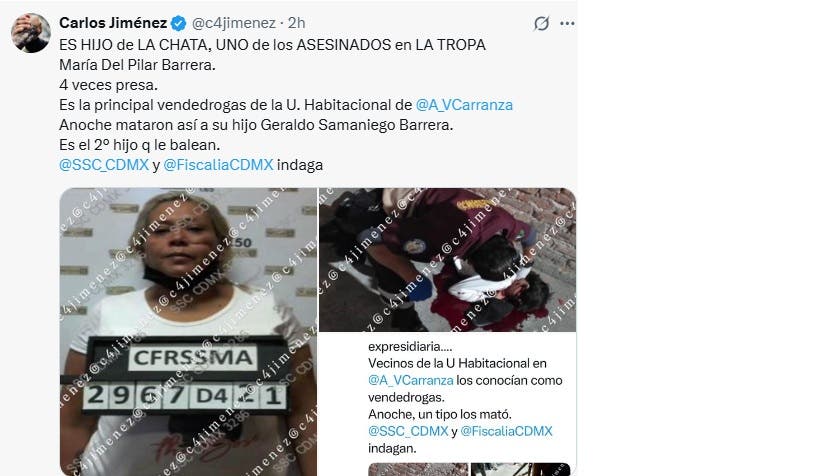This screenshot has width=819, height=476.
Task: Click the blue verified badge next to Carlos Jiménez
Action: click(x=179, y=23)
